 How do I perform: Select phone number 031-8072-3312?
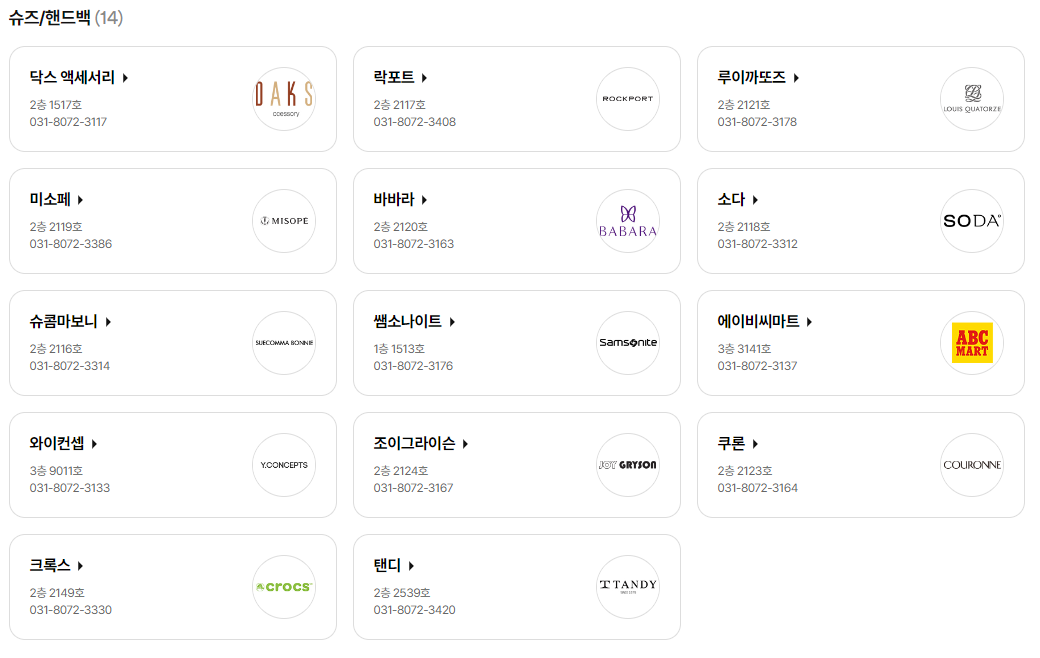[x=757, y=244]
